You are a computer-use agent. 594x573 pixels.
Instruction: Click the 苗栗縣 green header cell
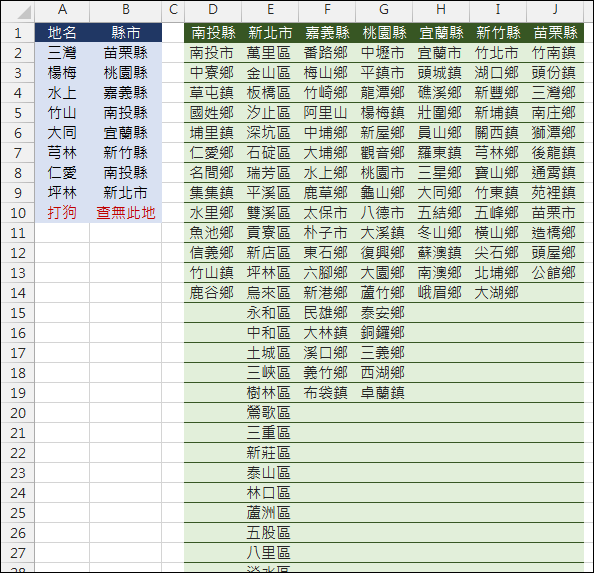click(555, 33)
